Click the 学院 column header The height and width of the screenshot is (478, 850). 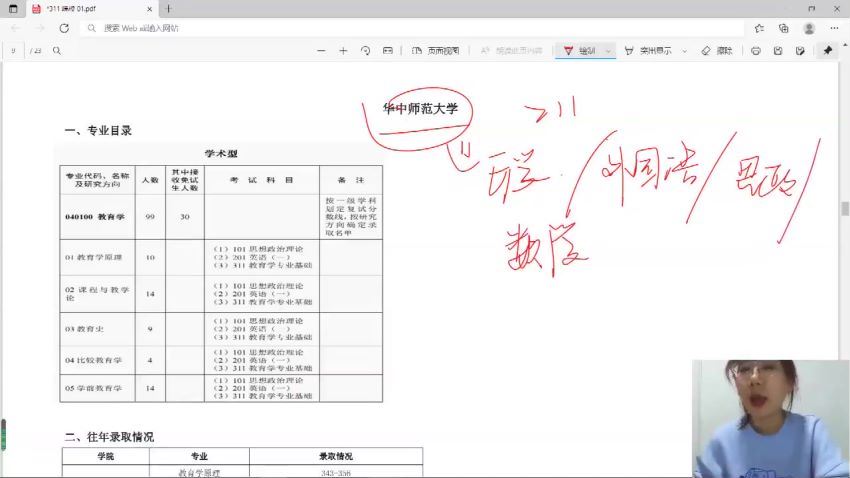pos(106,456)
